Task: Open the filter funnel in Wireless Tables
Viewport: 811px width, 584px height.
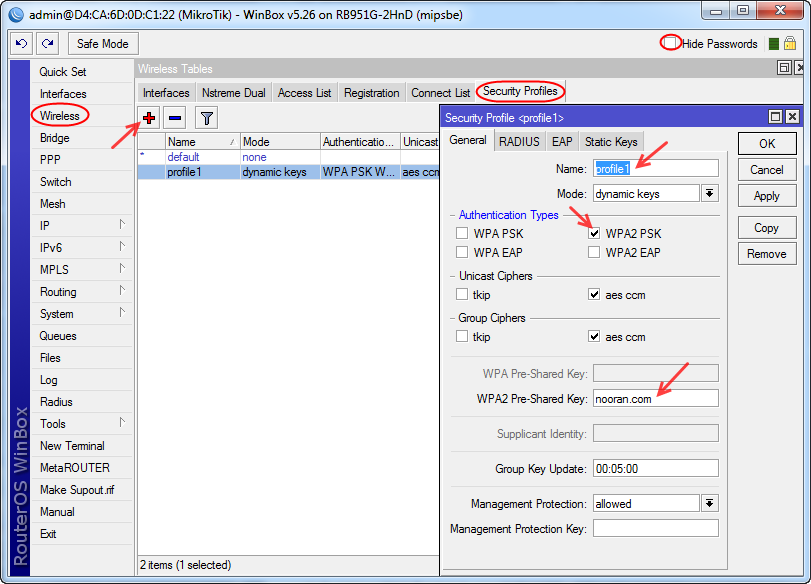Action: pos(206,118)
